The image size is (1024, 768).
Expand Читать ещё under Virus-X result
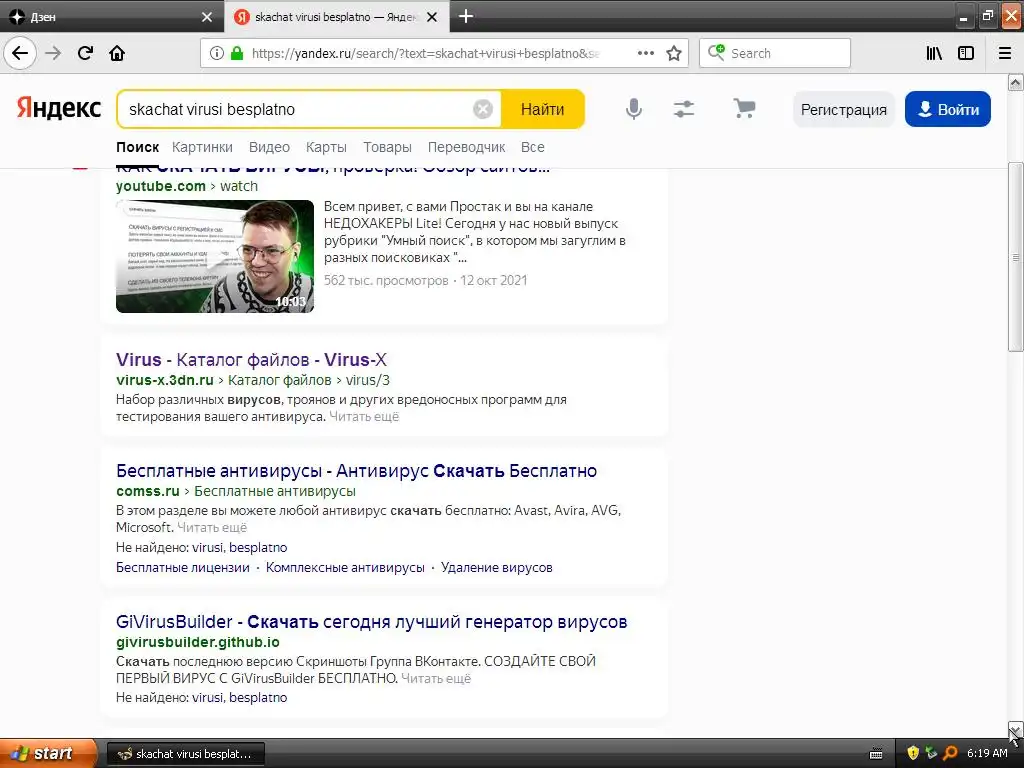(364, 417)
